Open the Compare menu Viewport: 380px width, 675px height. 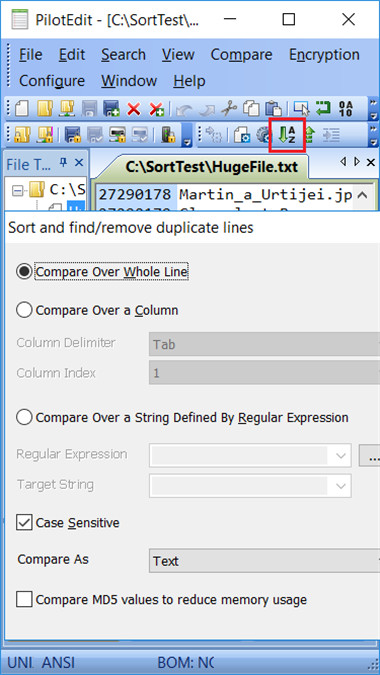241,55
